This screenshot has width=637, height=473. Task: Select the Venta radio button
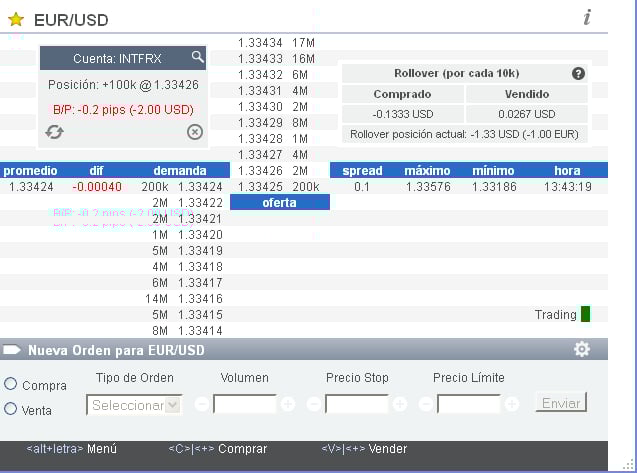(x=11, y=409)
